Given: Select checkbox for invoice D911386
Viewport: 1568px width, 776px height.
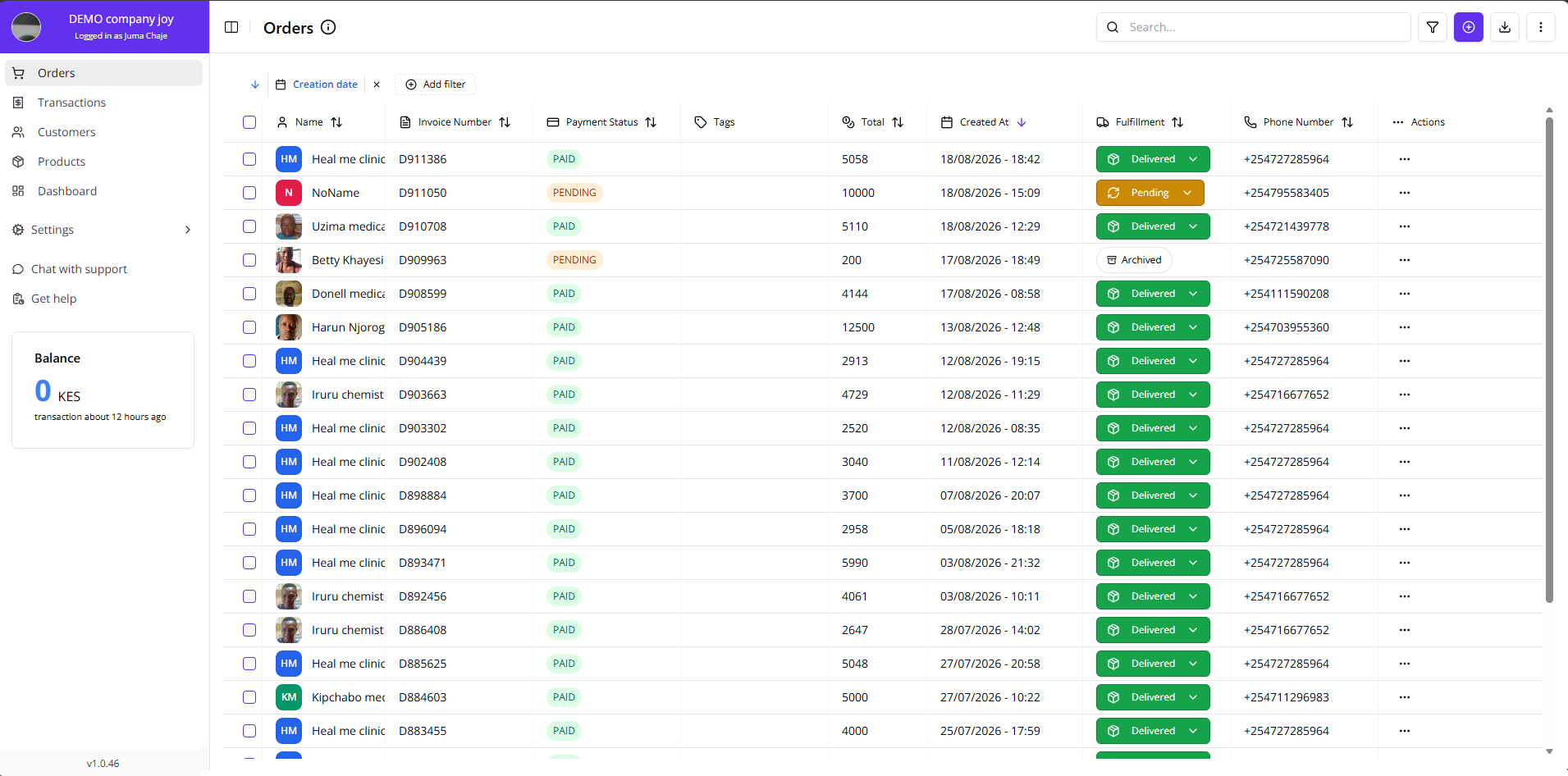Looking at the screenshot, I should tap(249, 159).
